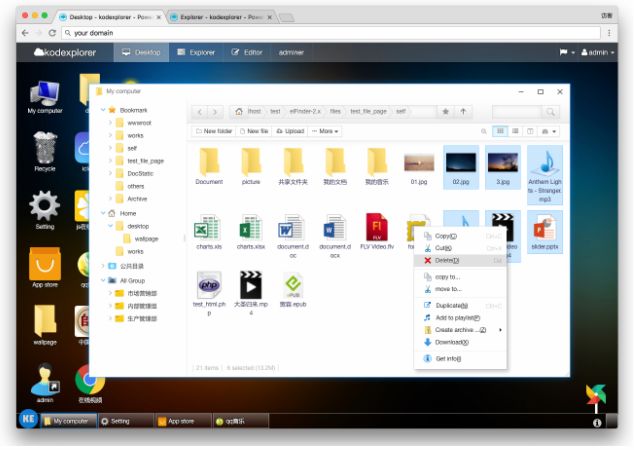
Task: Select the 01.jpg image thumbnail
Action: (x=419, y=167)
